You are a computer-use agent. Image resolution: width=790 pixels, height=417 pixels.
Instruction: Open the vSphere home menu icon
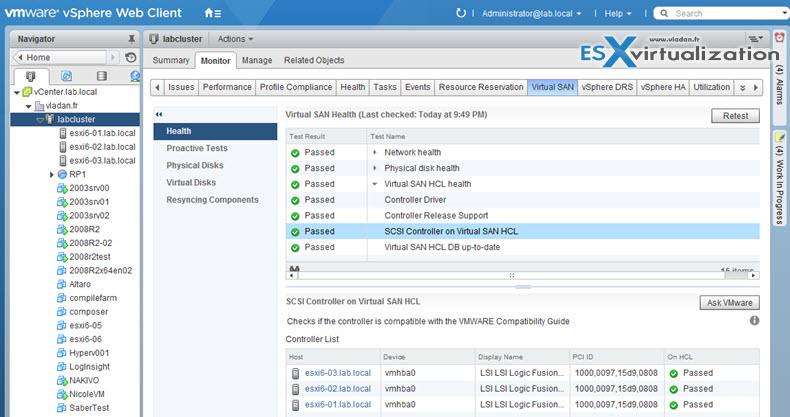pos(213,14)
